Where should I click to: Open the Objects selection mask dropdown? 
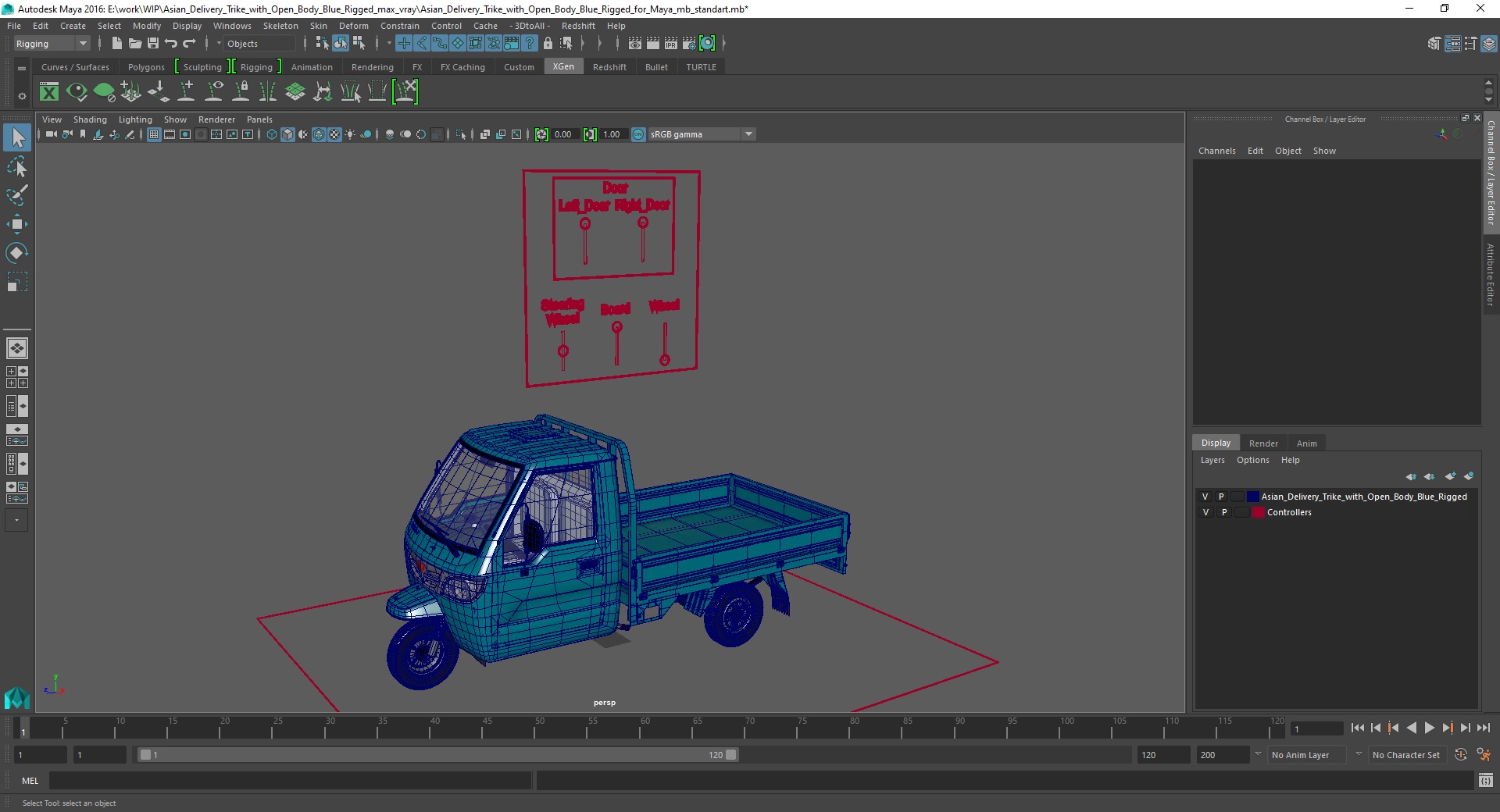(x=261, y=44)
